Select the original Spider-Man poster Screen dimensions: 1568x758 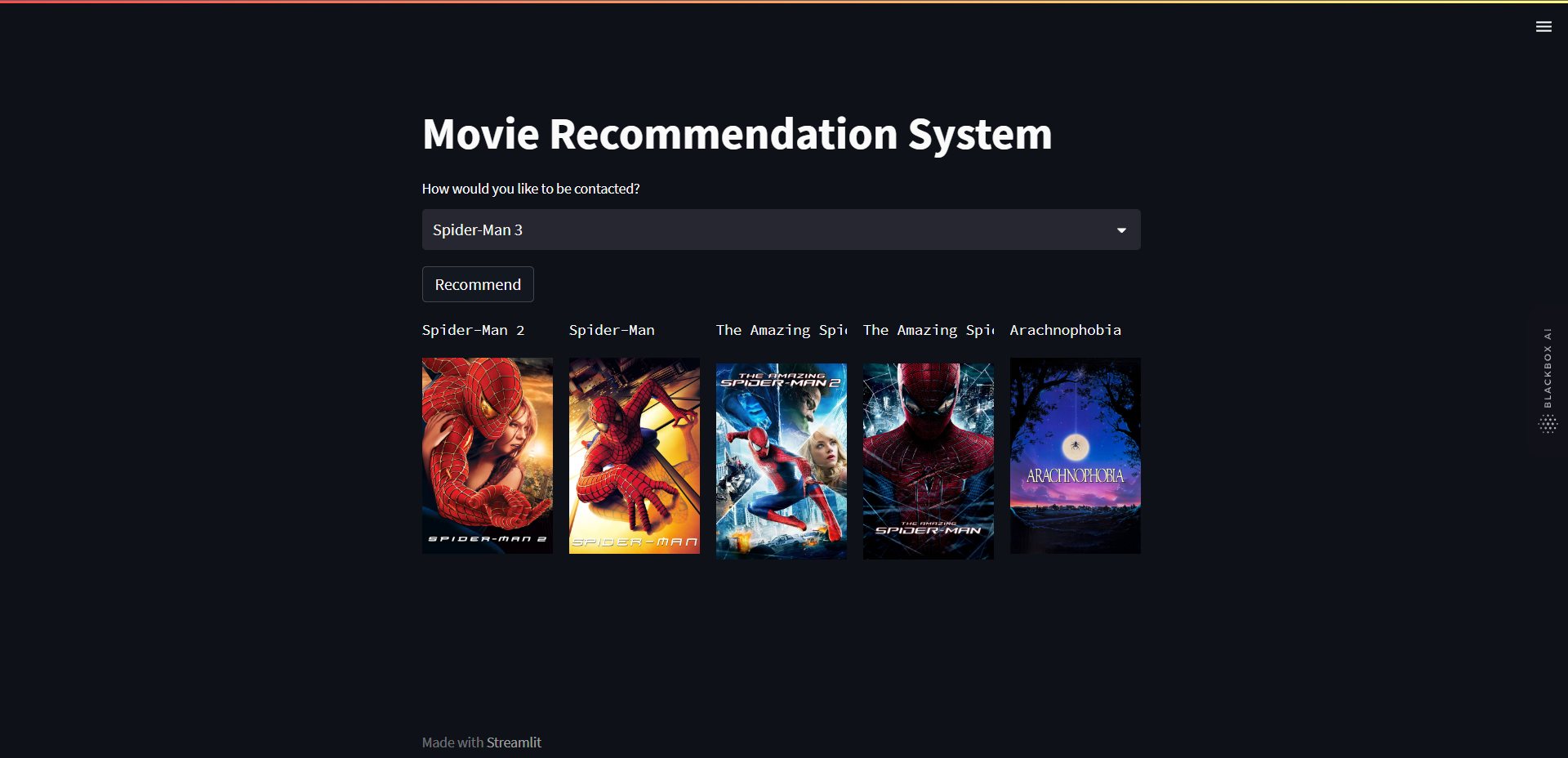(x=635, y=456)
